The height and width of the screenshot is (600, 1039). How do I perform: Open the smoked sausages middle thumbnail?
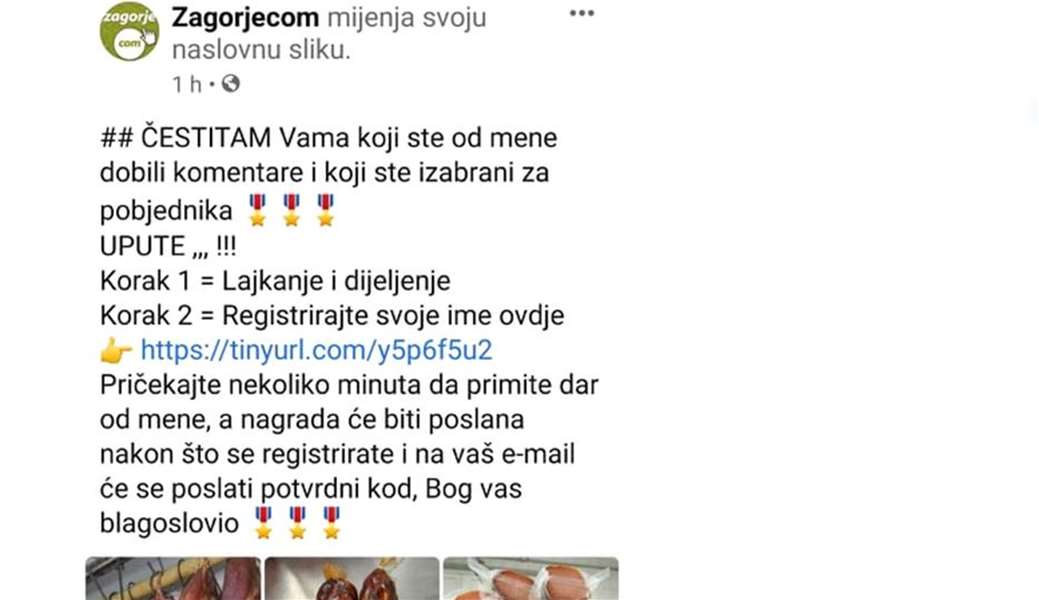click(x=352, y=579)
